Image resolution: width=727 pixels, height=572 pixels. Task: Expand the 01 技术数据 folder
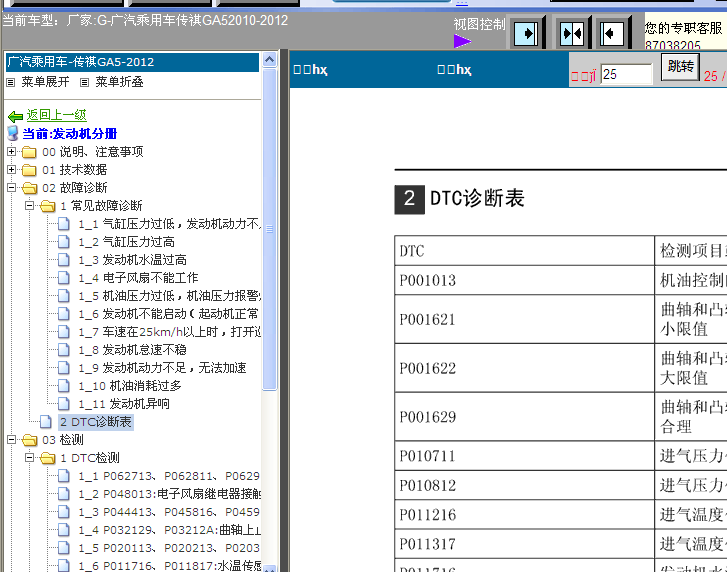click(x=12, y=170)
